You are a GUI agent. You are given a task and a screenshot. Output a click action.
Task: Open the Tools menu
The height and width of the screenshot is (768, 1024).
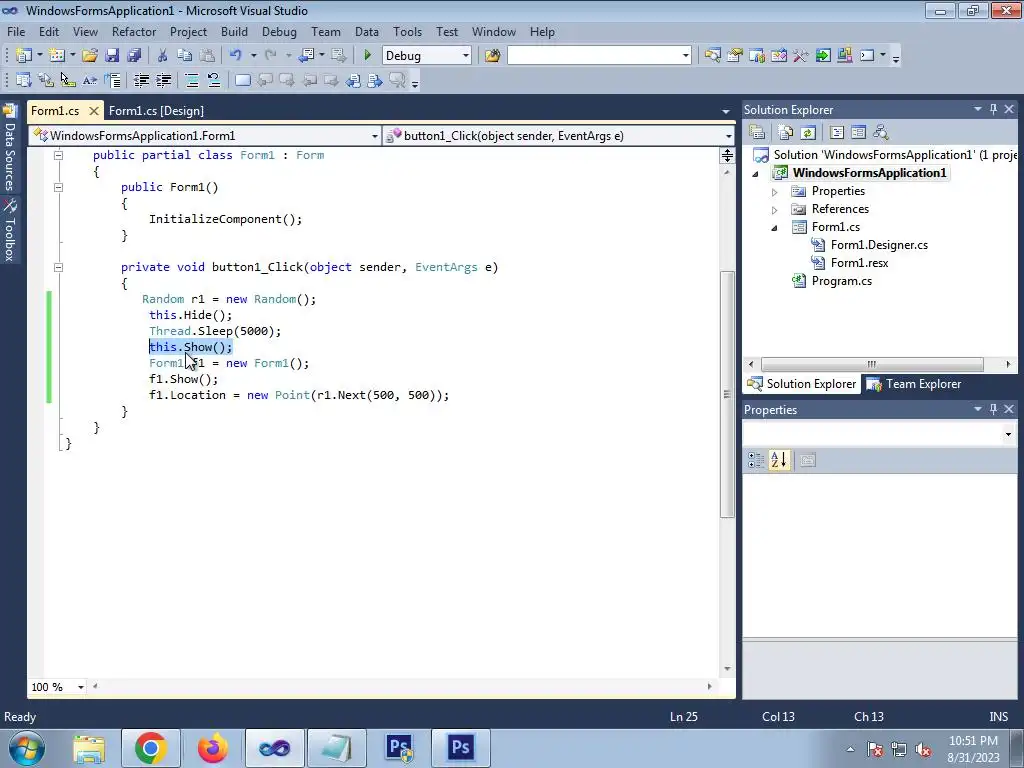tap(407, 31)
